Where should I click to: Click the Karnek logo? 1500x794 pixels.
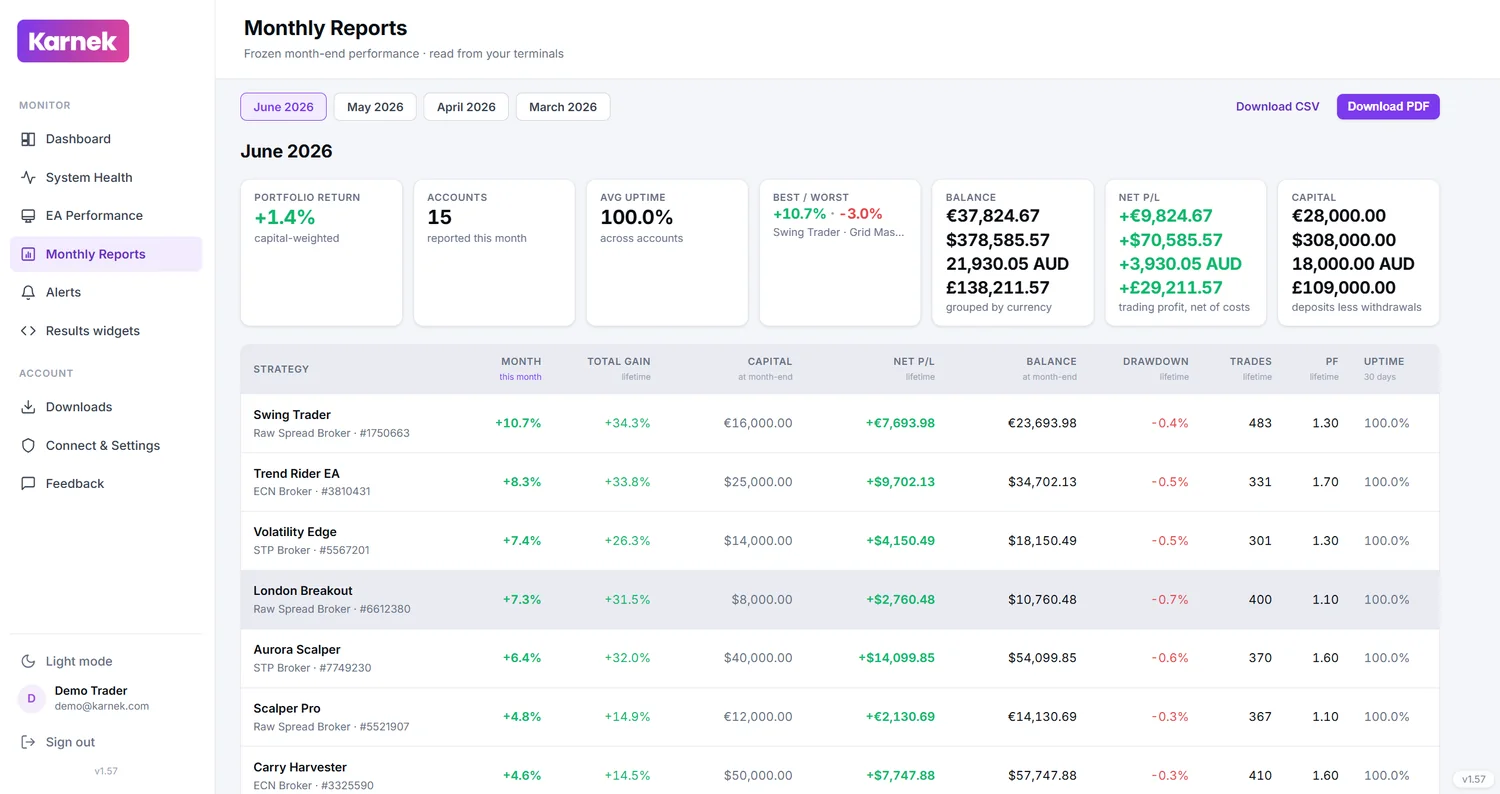[73, 41]
